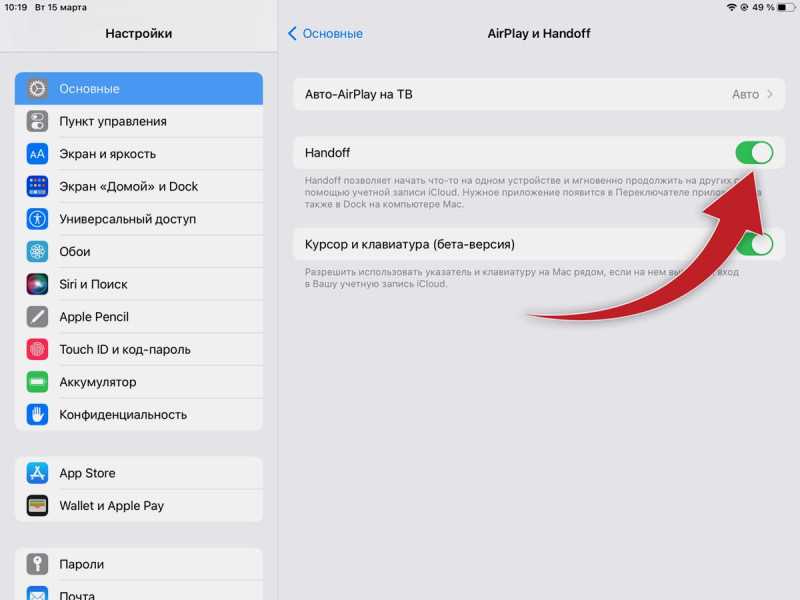Select the Home Screen & Dock grid icon

pyautogui.click(x=37, y=187)
